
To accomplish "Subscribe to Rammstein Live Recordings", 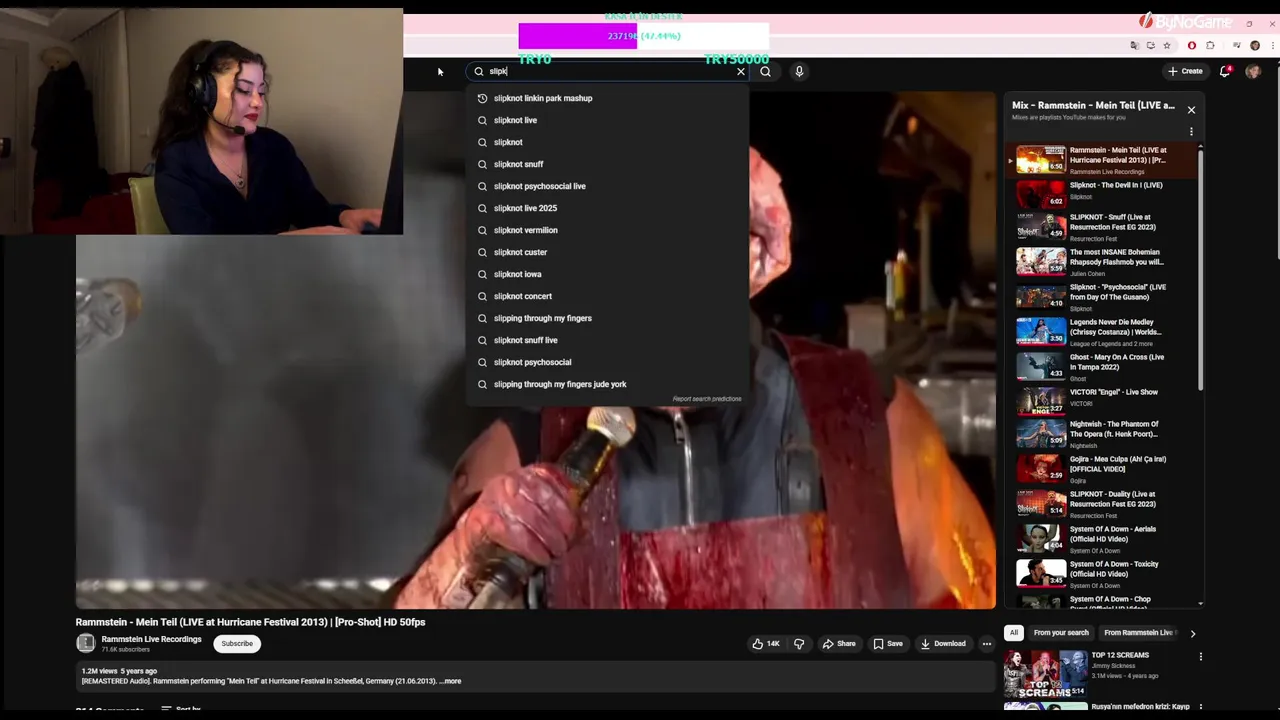I will pos(237,644).
